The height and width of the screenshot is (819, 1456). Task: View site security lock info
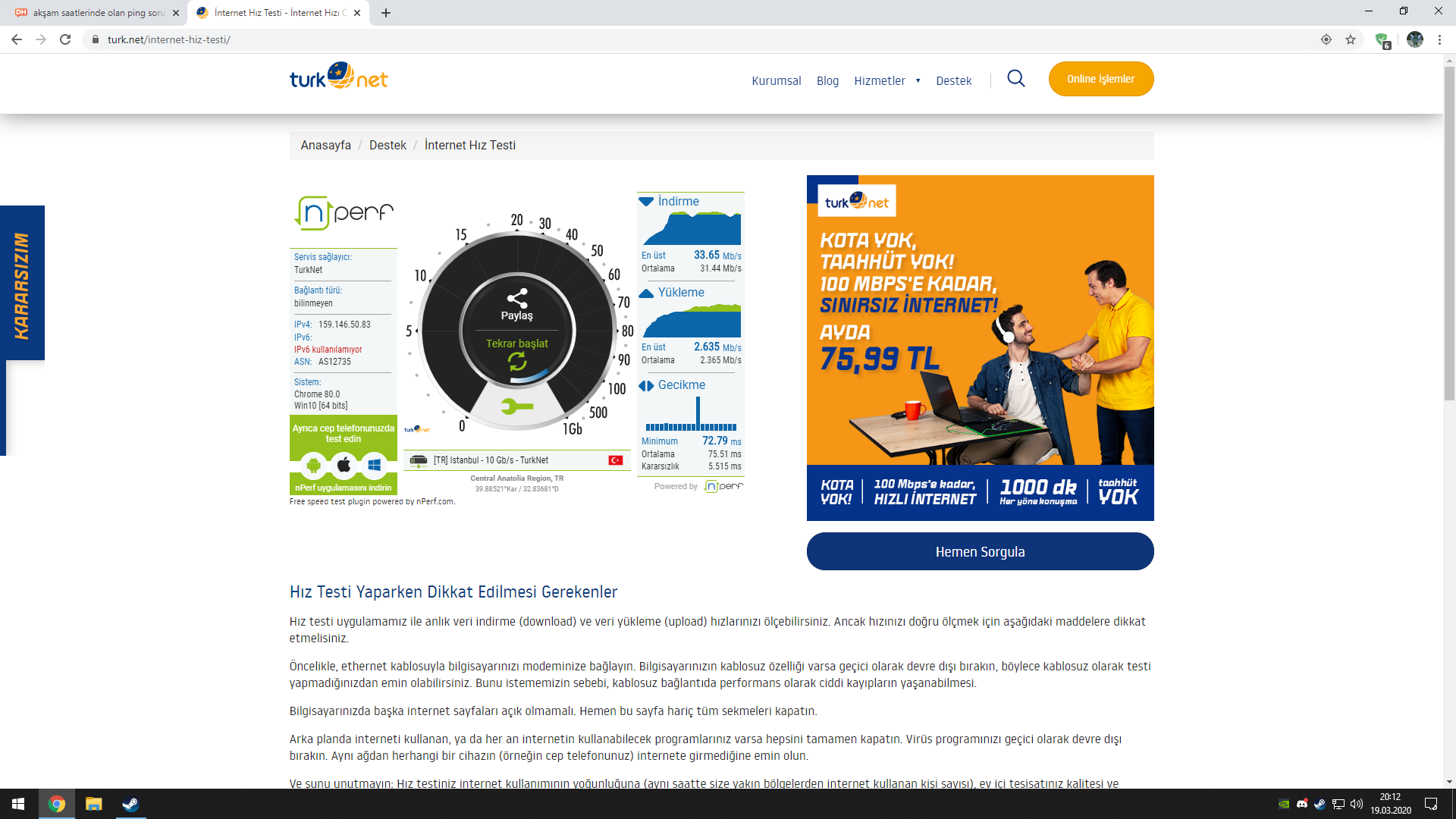[x=95, y=39]
